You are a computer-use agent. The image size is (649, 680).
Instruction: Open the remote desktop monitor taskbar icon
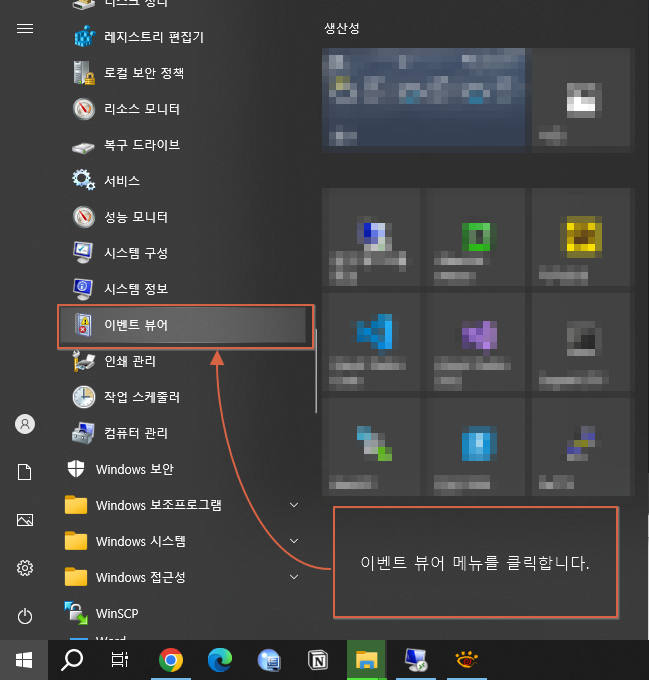click(x=416, y=660)
